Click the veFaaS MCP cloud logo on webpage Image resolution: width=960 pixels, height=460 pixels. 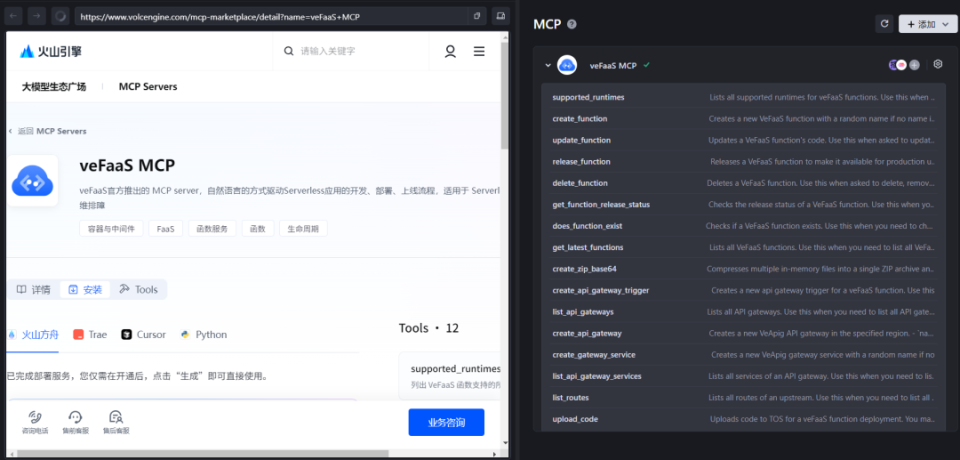[x=32, y=181]
